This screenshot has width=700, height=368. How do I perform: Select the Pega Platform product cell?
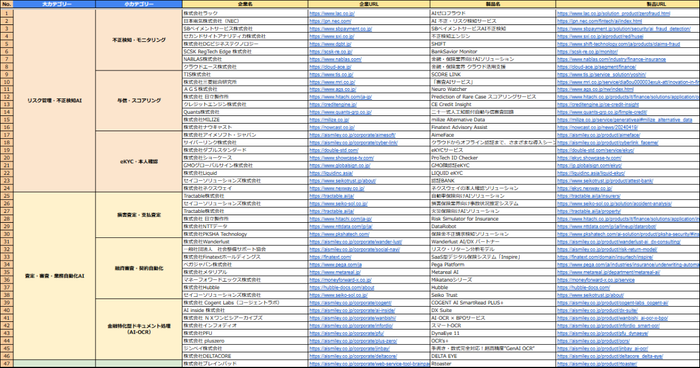pyautogui.click(x=493, y=265)
